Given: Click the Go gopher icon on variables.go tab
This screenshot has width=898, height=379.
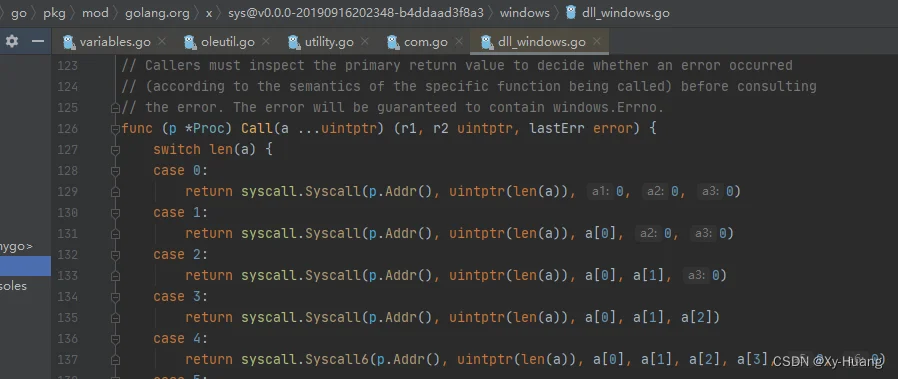Looking at the screenshot, I should (69, 42).
